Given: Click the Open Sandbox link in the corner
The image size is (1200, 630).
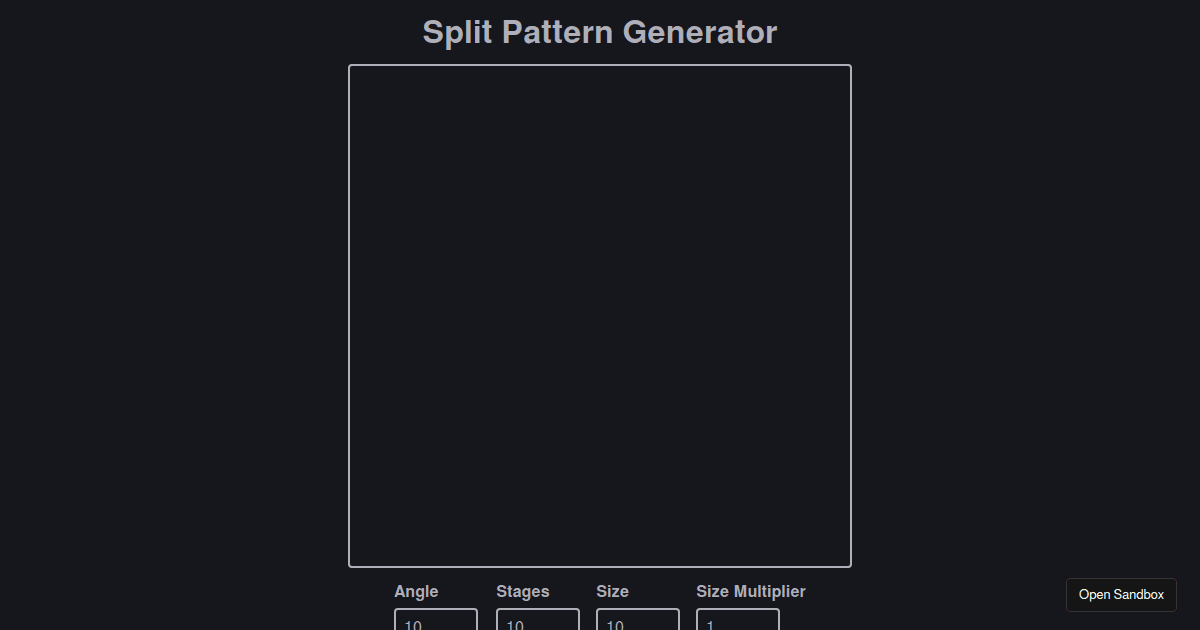Looking at the screenshot, I should point(1121,594).
